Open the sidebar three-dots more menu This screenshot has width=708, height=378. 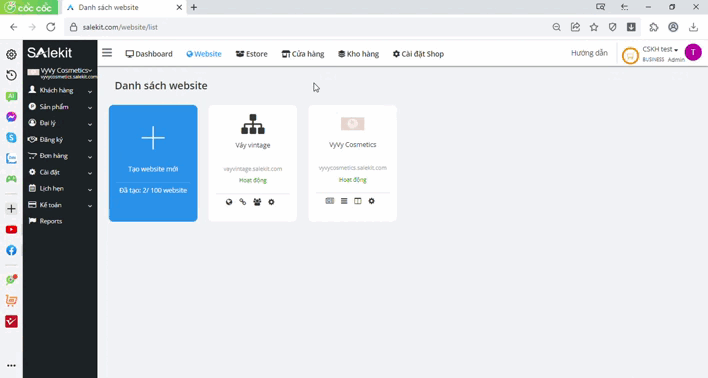11,365
